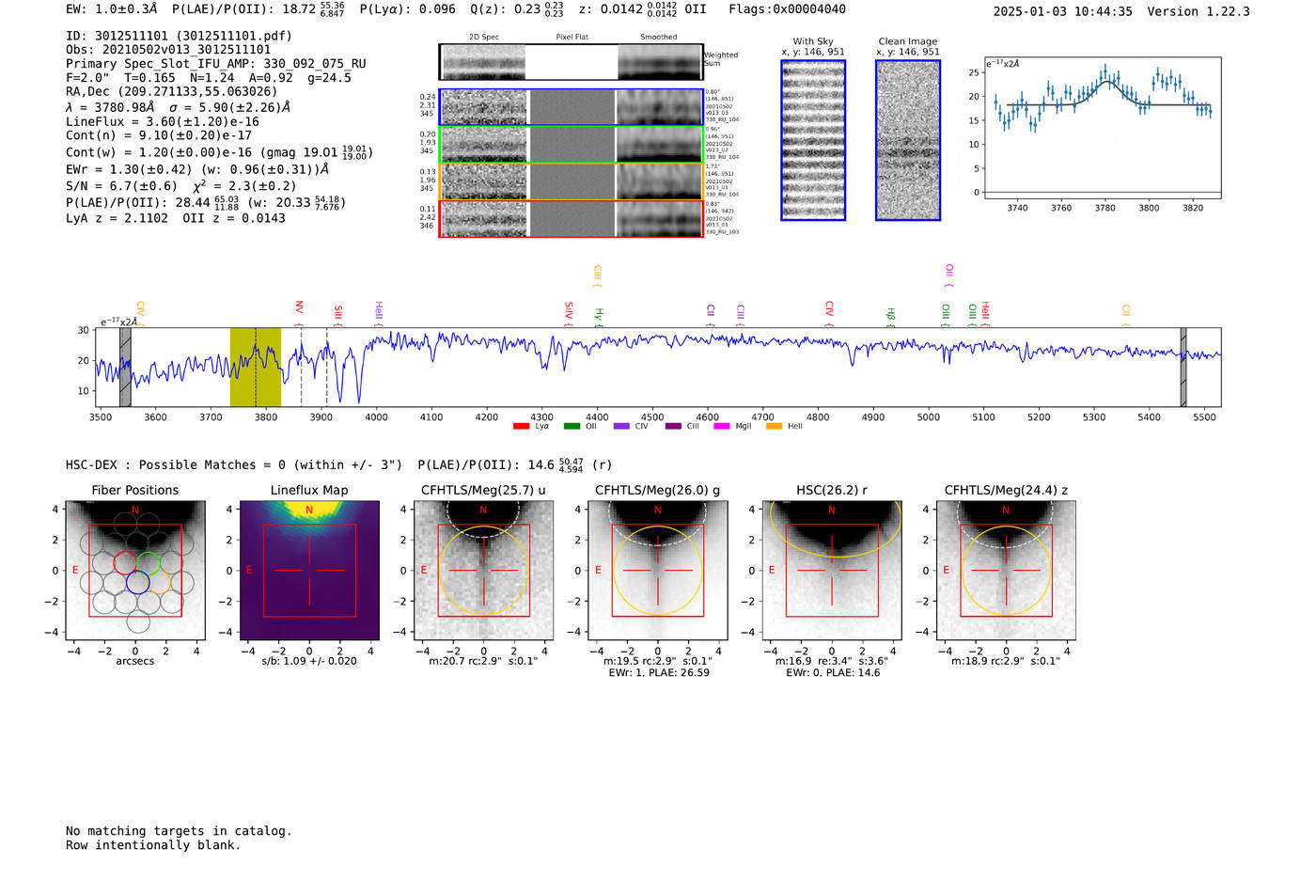The width and height of the screenshot is (1316, 896).
Task: Click the red fiber circle in Fiber Positions
Action: click(126, 563)
